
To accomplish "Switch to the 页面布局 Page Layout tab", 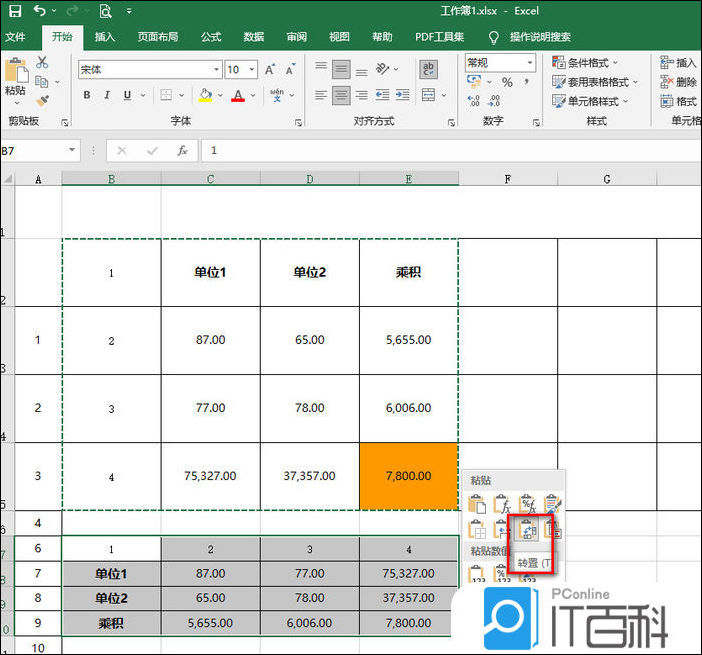I will [158, 37].
